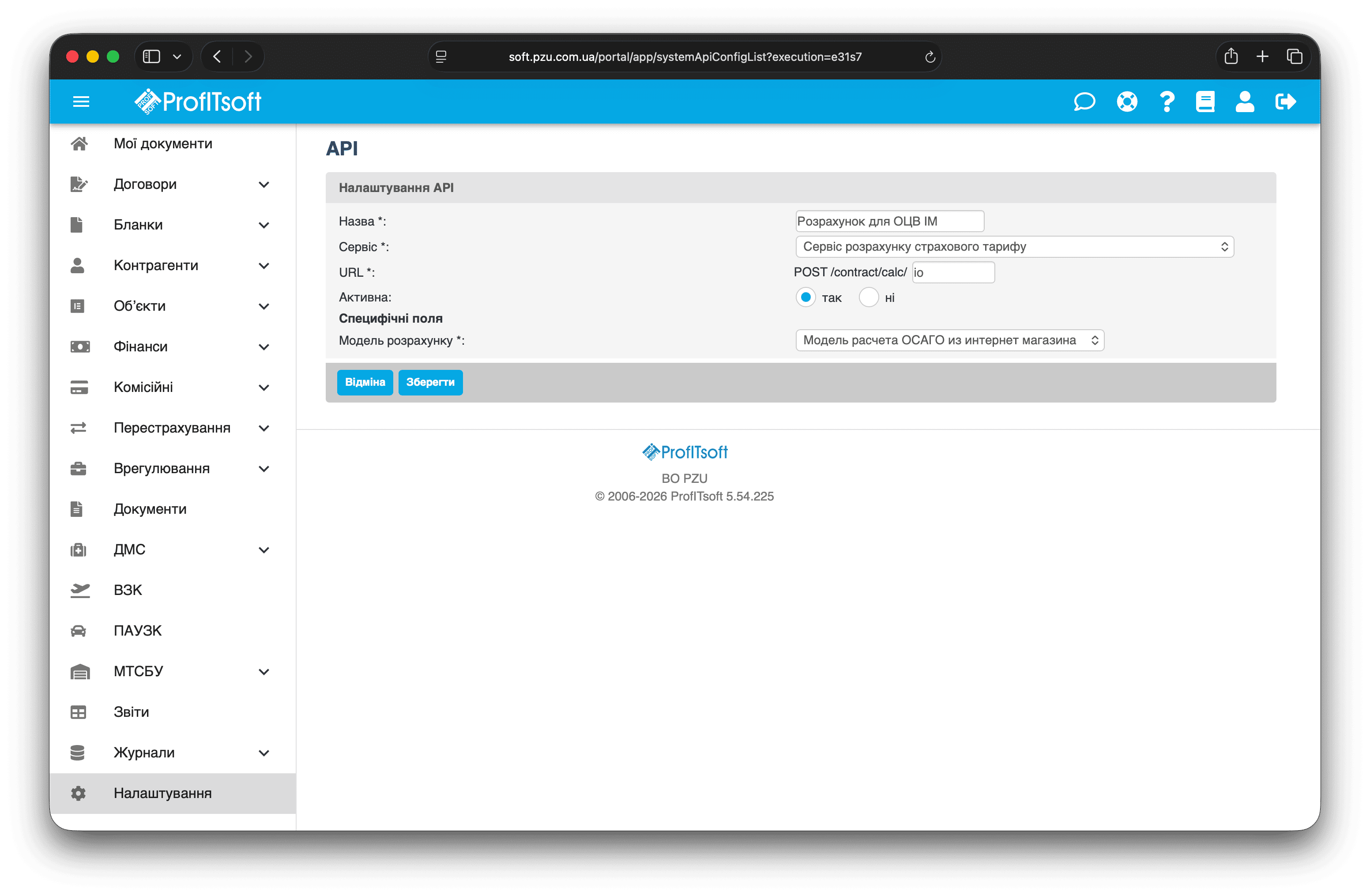The image size is (1370, 896).
Task: Open help via question mark icon
Action: pos(1167,102)
